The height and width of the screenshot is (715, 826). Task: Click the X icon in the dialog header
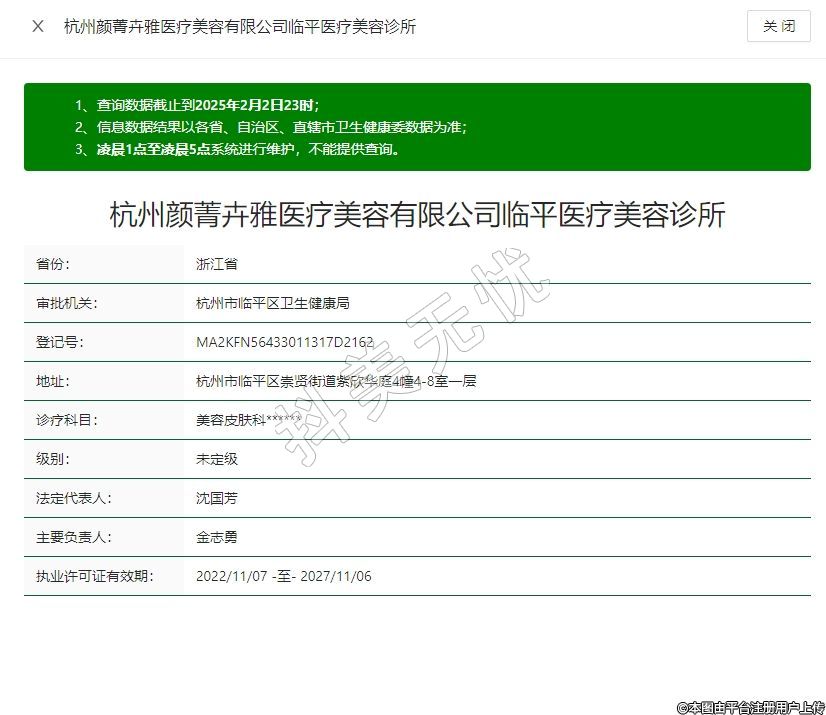(38, 26)
